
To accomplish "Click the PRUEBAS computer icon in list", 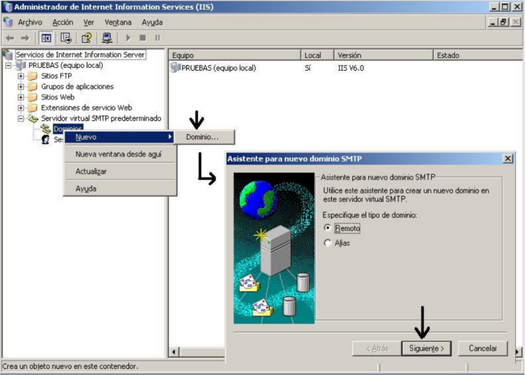I will coord(175,68).
